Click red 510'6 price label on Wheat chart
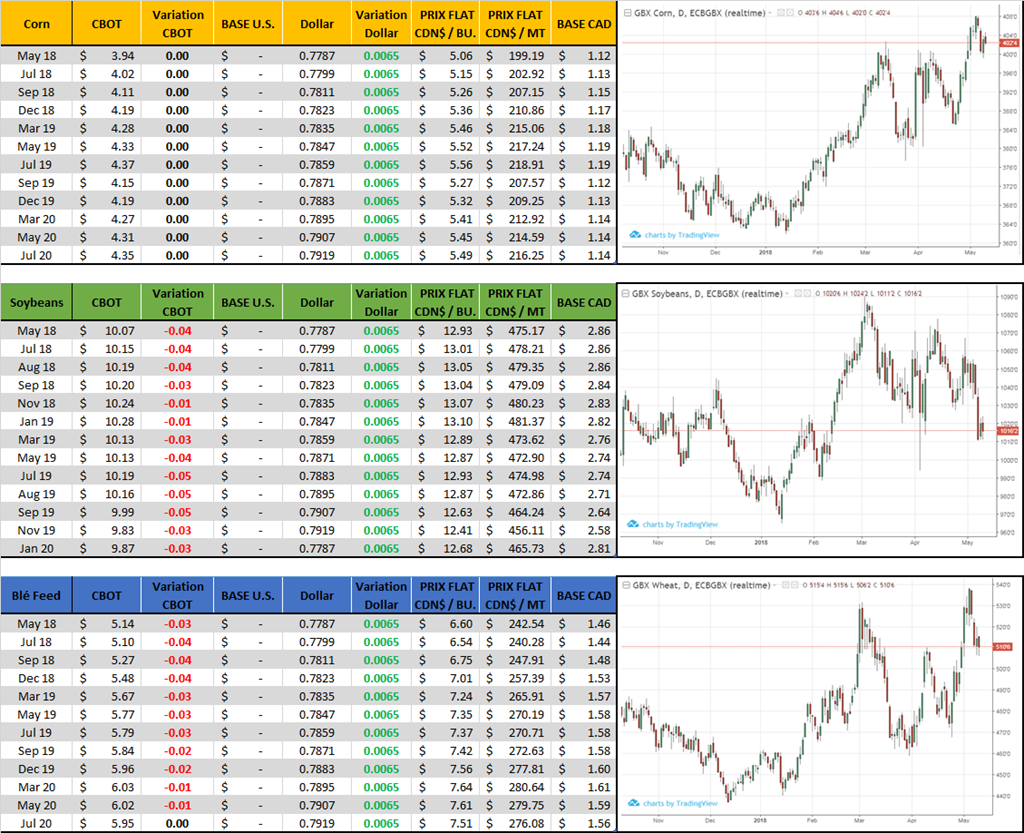The height and width of the screenshot is (833, 1024). pos(1002,647)
